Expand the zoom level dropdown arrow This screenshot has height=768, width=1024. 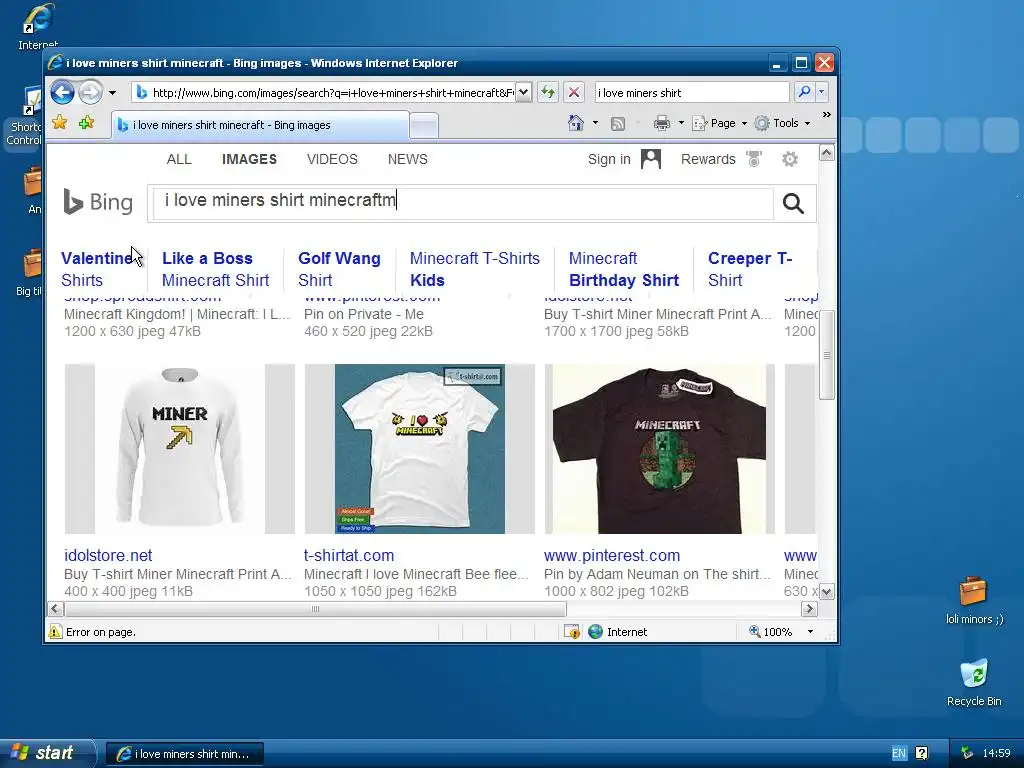810,632
